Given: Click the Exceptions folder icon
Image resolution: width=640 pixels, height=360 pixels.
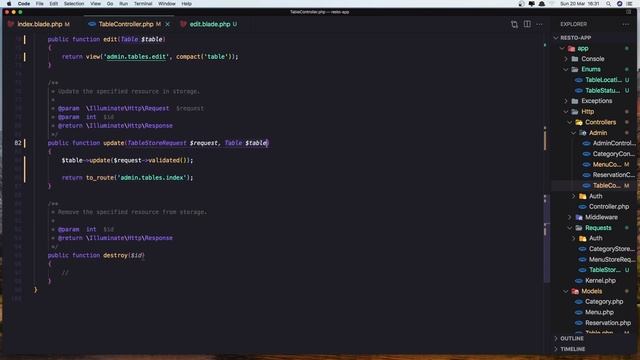Looking at the screenshot, I should tap(575, 101).
